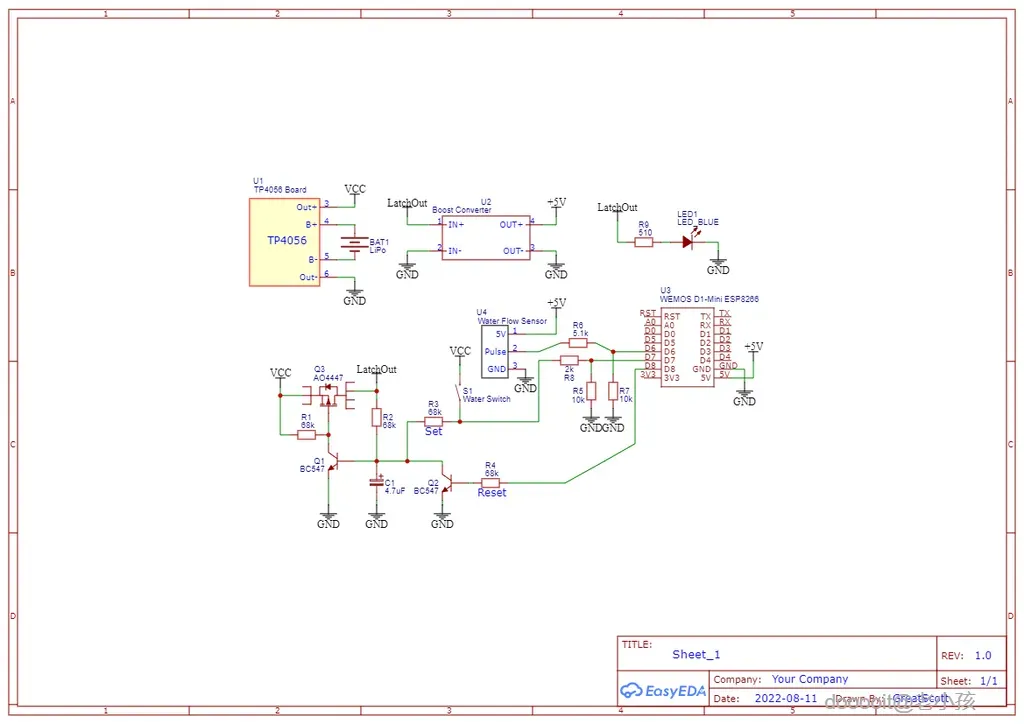Select resistor R3 68k symbol

tap(434, 422)
